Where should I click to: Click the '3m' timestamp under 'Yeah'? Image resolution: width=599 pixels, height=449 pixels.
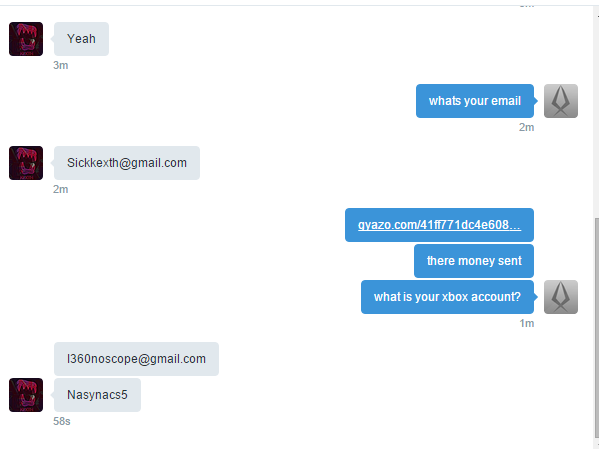pos(61,65)
